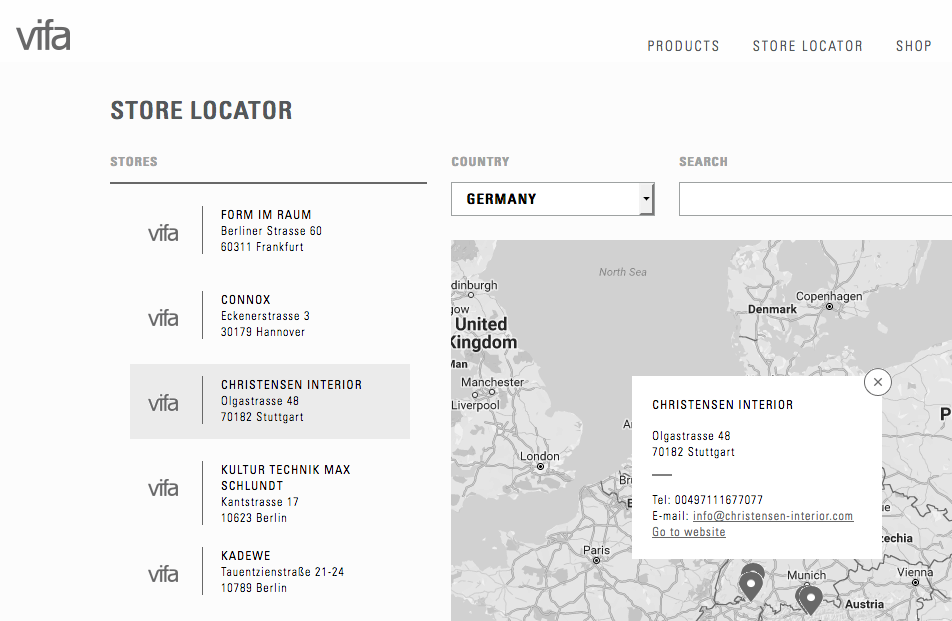Click the map pin below the popup
952x621 pixels.
point(751,585)
